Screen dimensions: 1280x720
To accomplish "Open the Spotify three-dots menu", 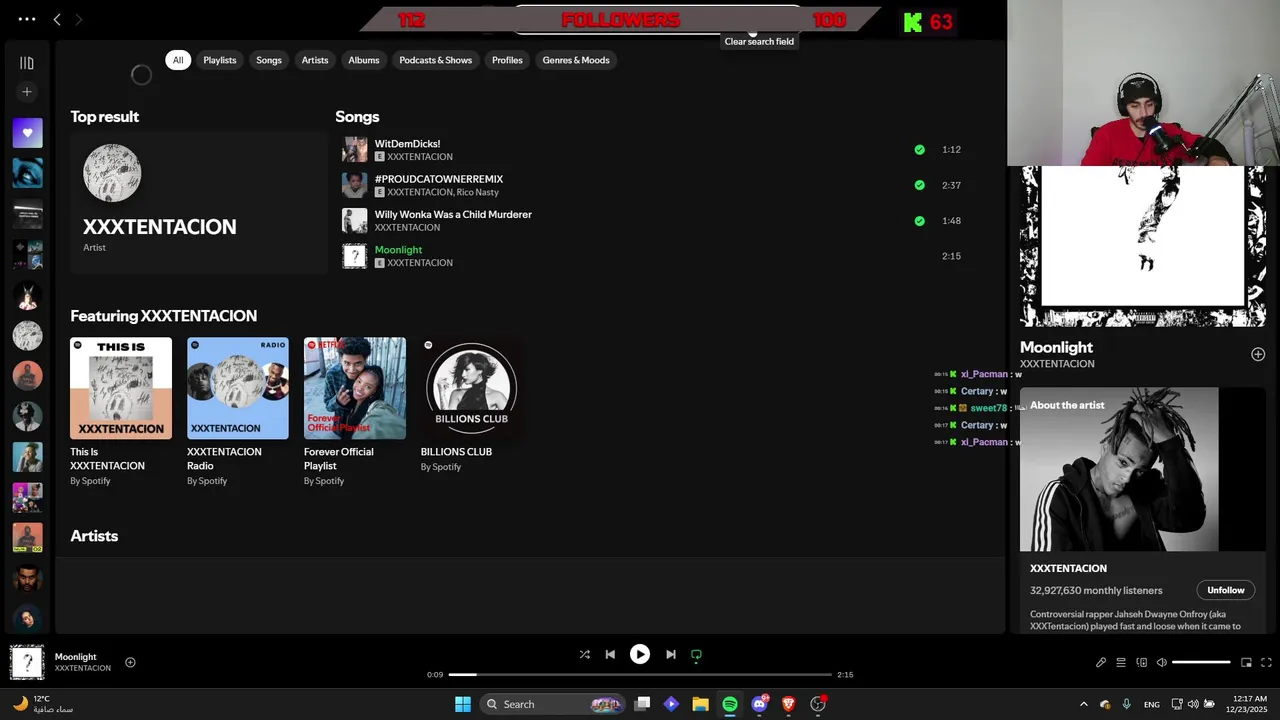I will coord(27,19).
